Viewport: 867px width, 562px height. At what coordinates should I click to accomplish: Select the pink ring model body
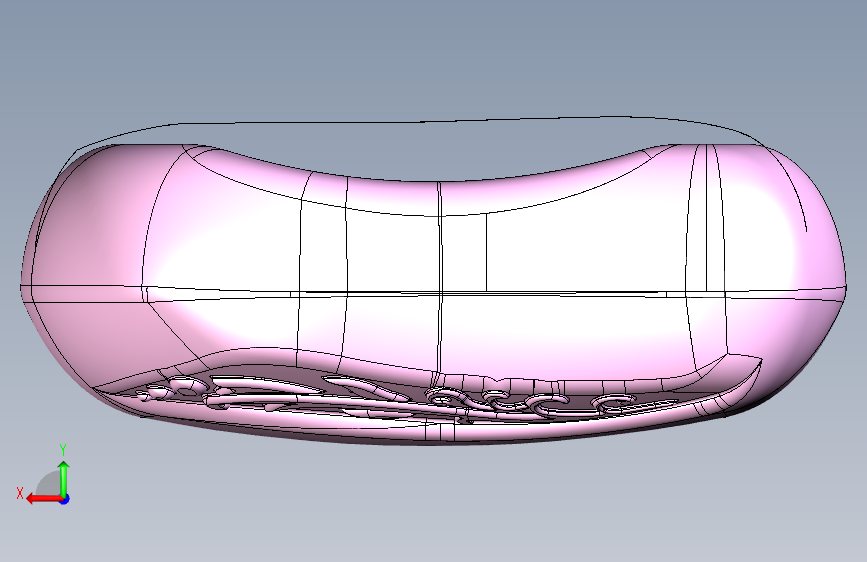pos(434,293)
